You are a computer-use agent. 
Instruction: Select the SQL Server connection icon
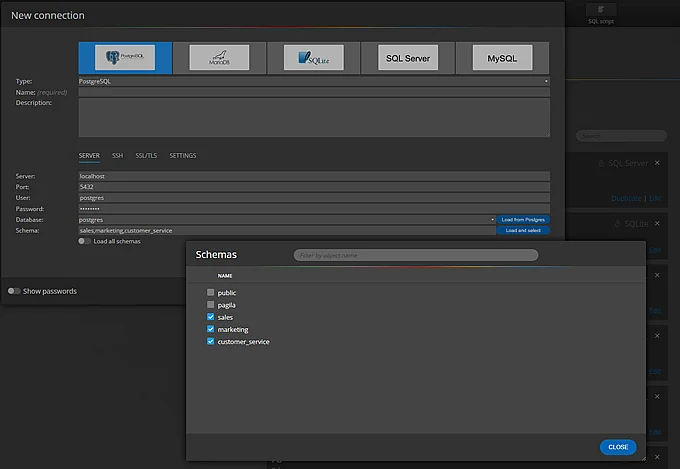pos(408,57)
